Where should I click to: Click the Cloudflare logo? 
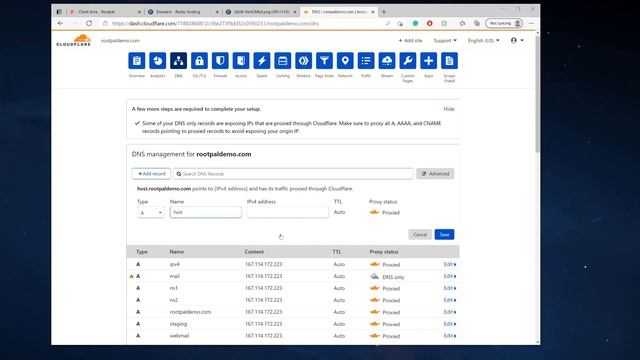73,40
